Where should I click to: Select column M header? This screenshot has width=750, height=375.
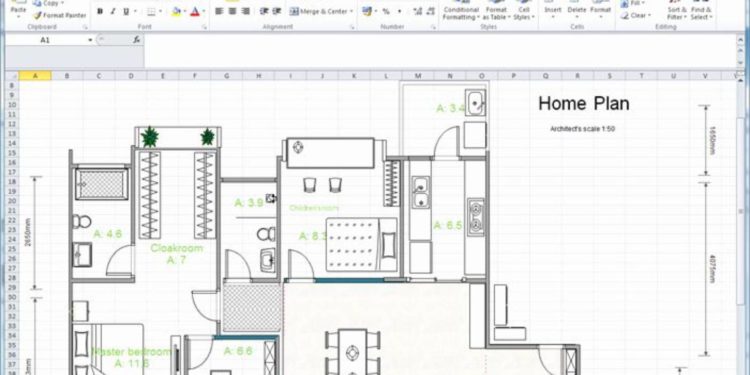tap(418, 76)
